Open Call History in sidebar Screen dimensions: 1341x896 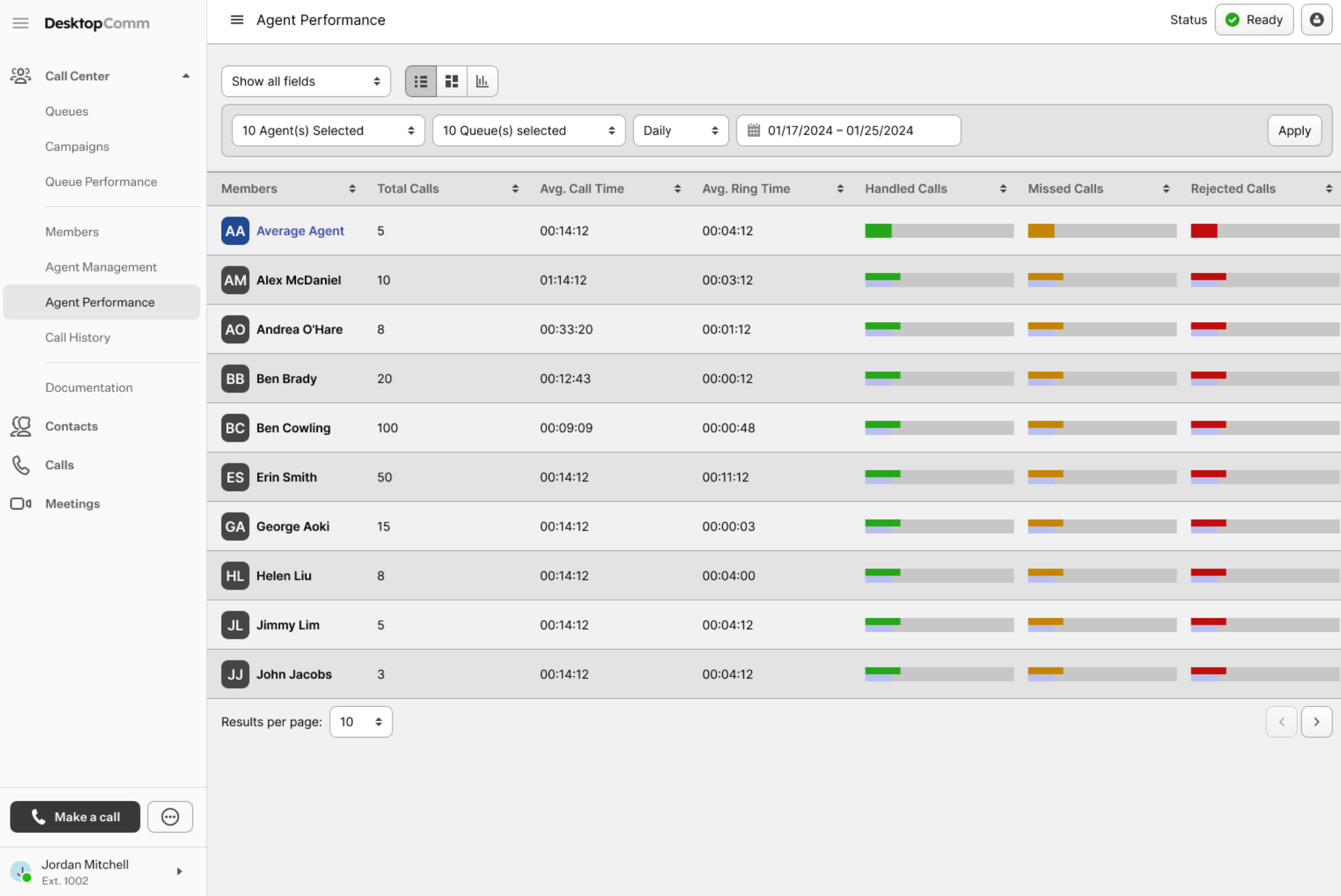pos(78,337)
